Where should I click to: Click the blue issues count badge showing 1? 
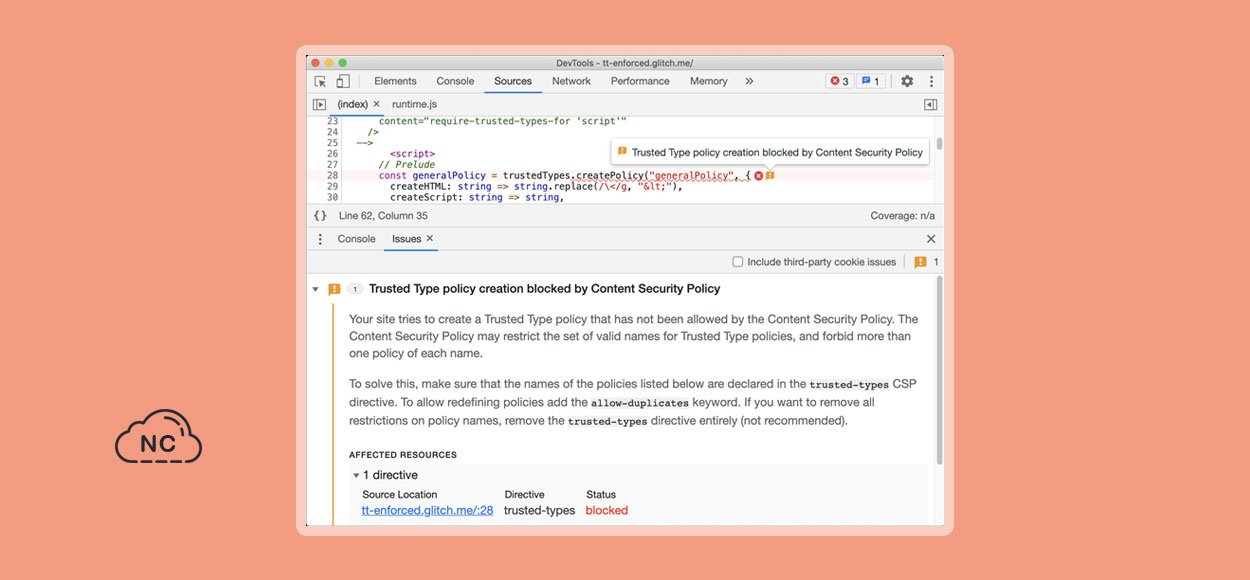[x=870, y=82]
